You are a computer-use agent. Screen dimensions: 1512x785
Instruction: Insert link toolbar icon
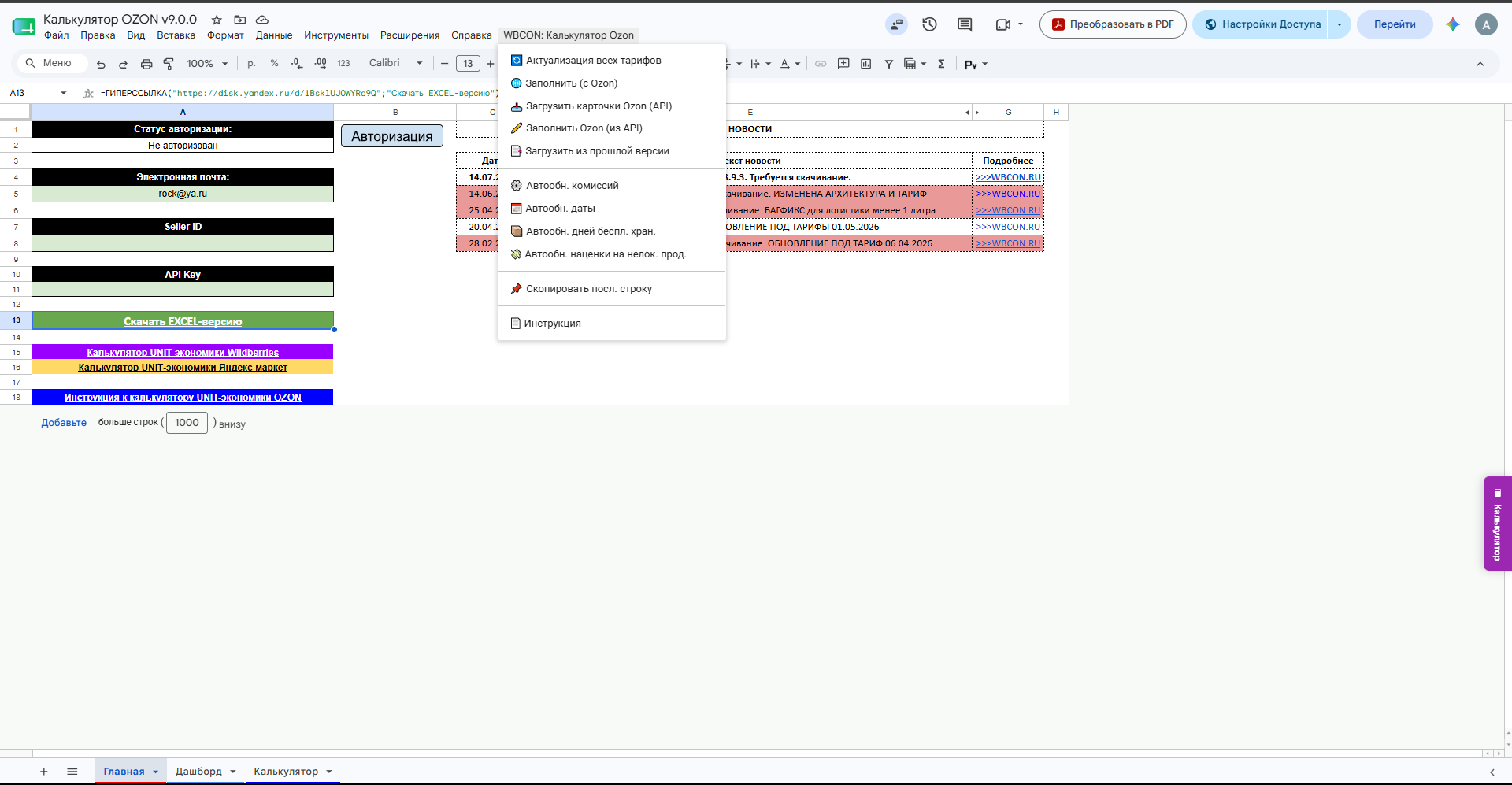[x=821, y=64]
